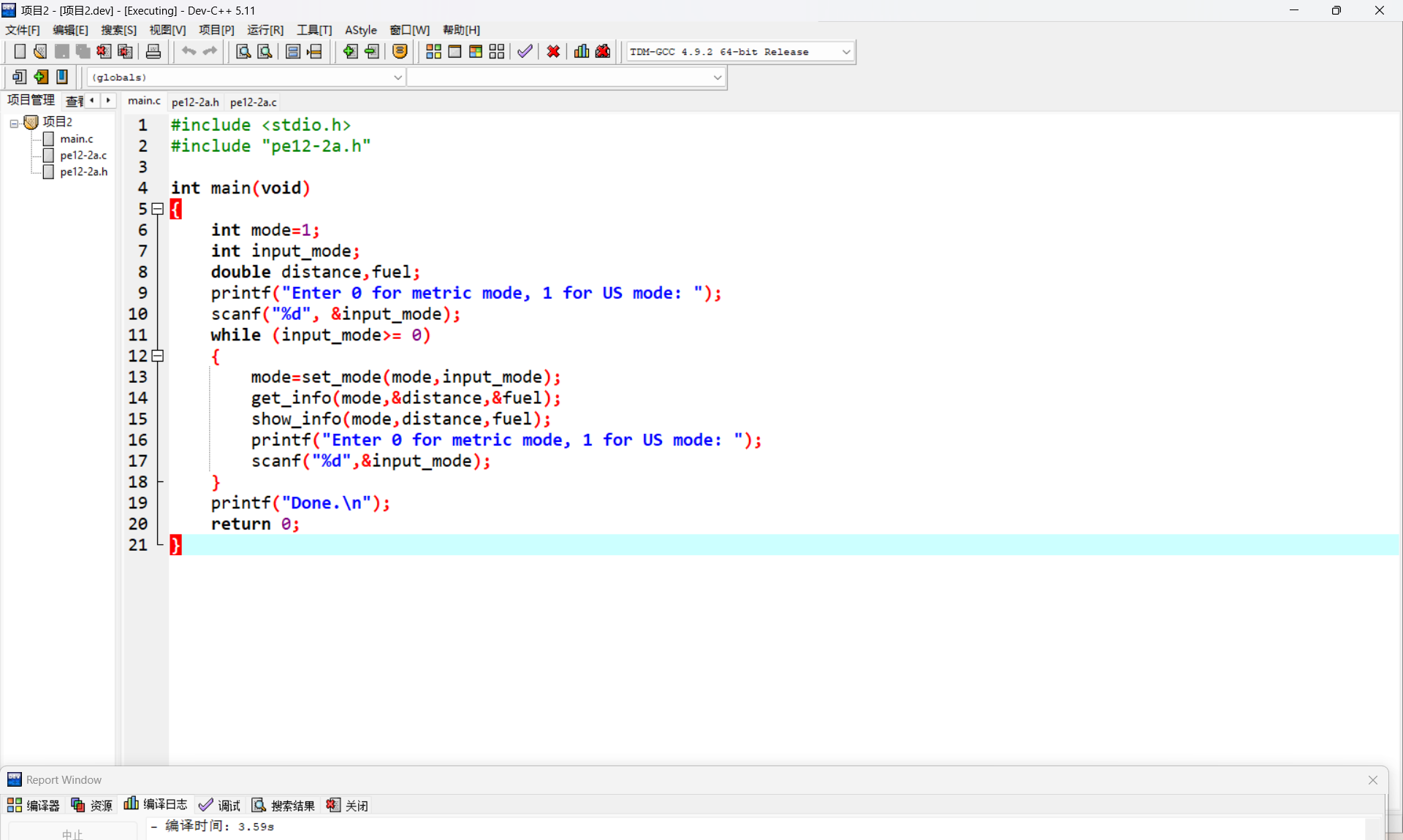Viewport: 1403px width, 840px height.
Task: Collapse the 项目2 project tree node
Action: (14, 123)
